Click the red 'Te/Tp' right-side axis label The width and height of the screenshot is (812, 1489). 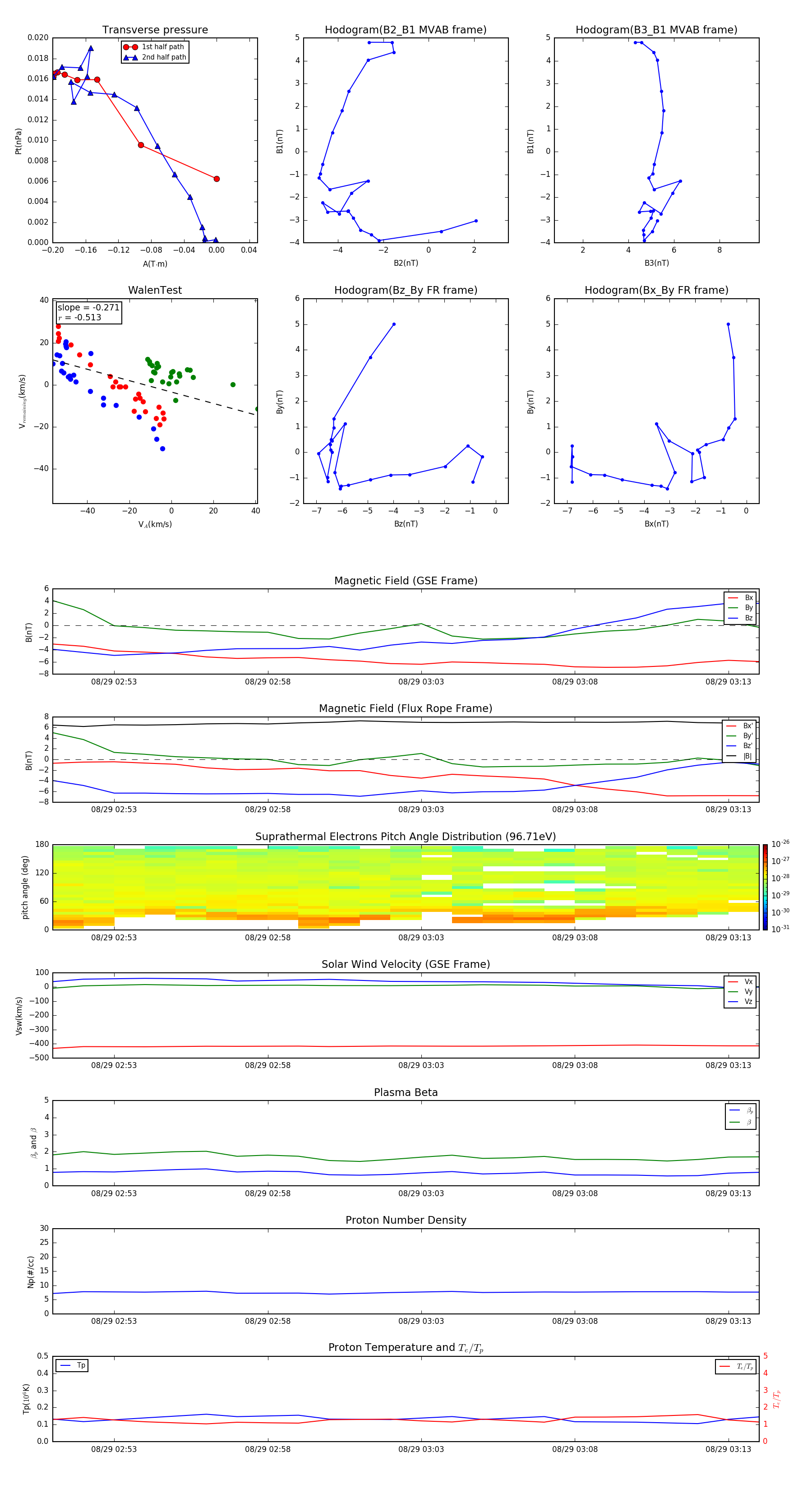[x=776, y=1399]
